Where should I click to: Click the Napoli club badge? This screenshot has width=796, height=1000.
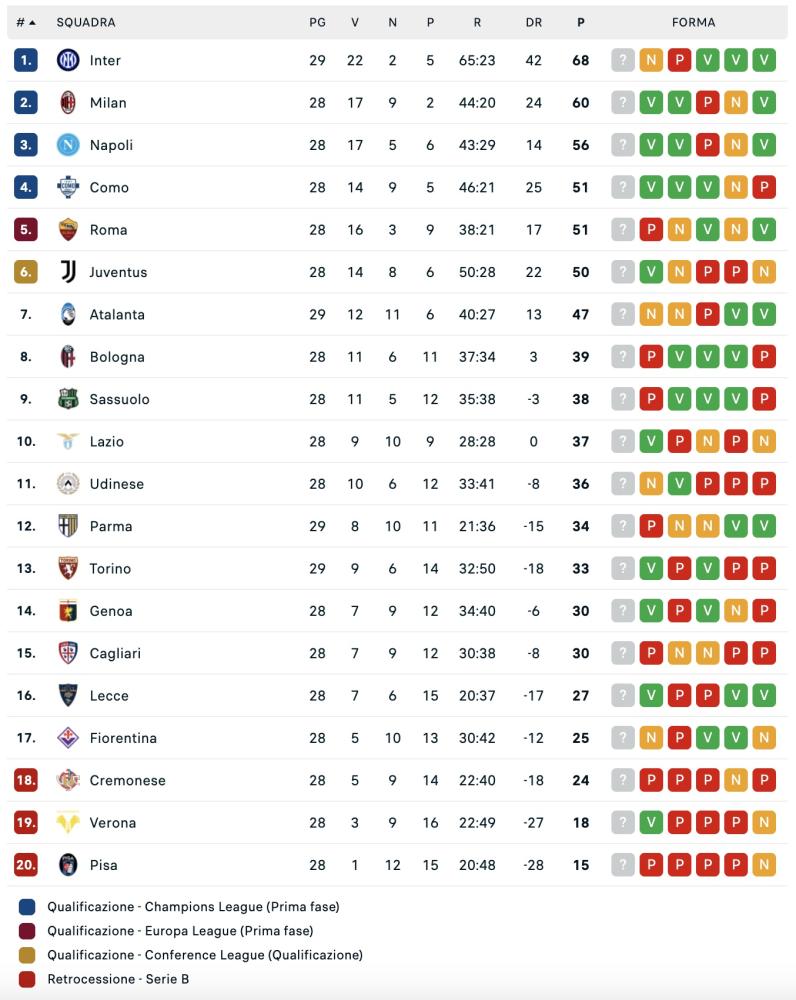tap(68, 145)
